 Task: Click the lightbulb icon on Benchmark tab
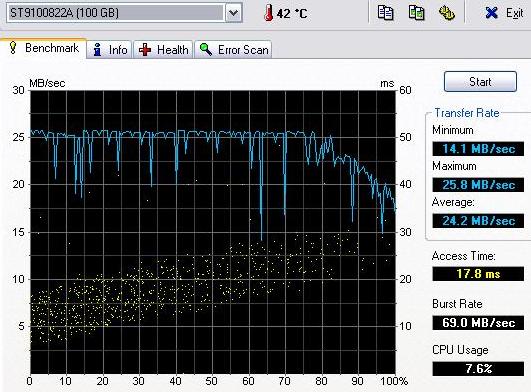point(13,48)
